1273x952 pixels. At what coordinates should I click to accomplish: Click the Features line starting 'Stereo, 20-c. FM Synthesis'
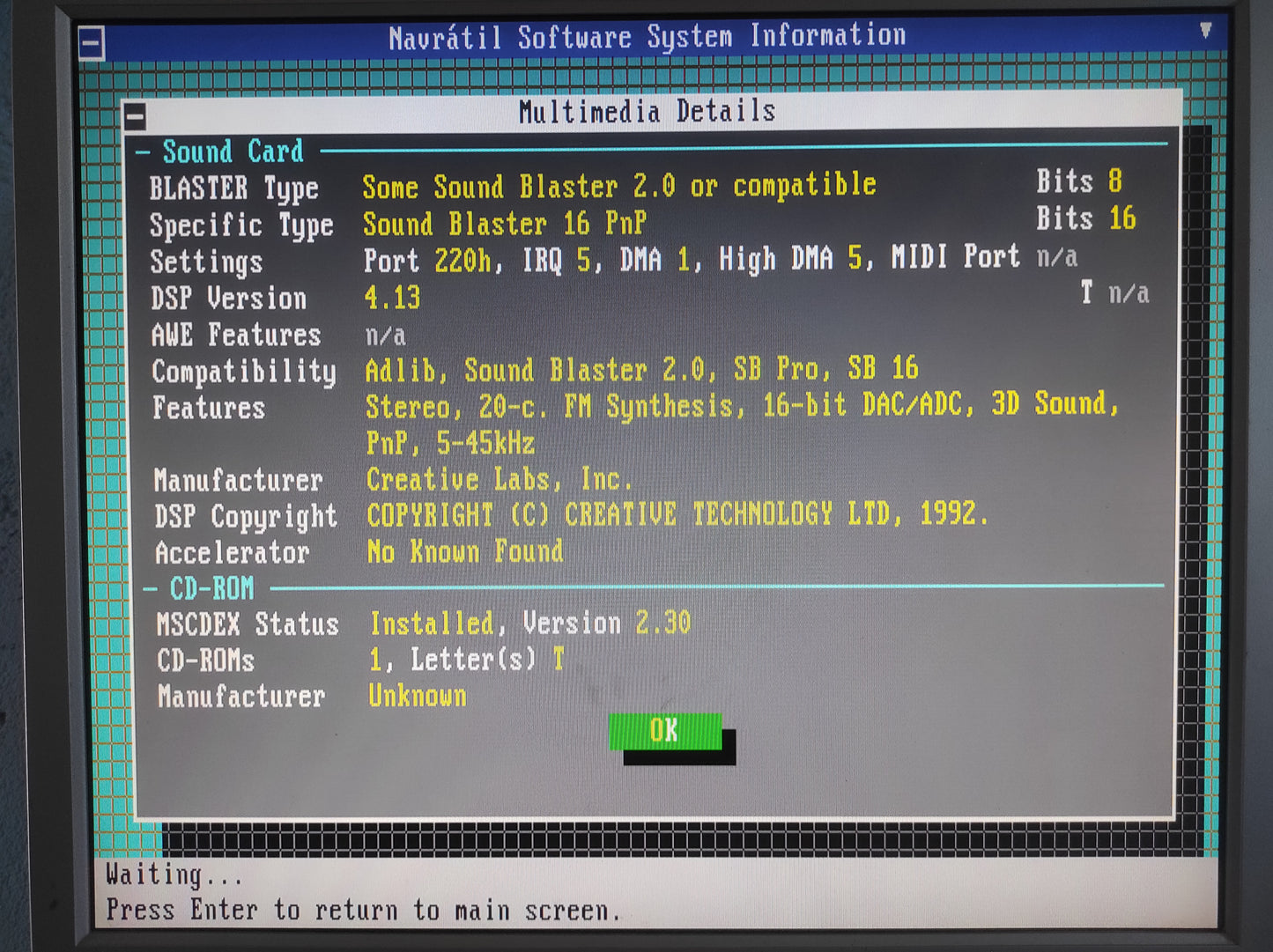pyautogui.click(x=742, y=405)
